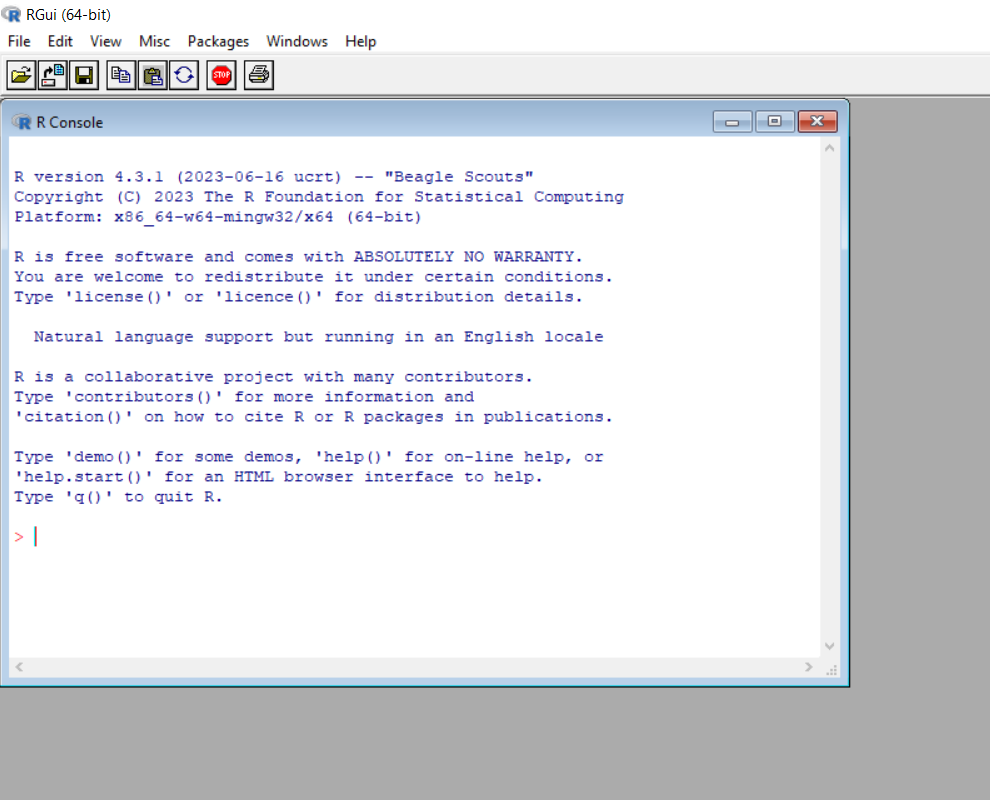Click the resize grip of R Console

click(x=832, y=669)
